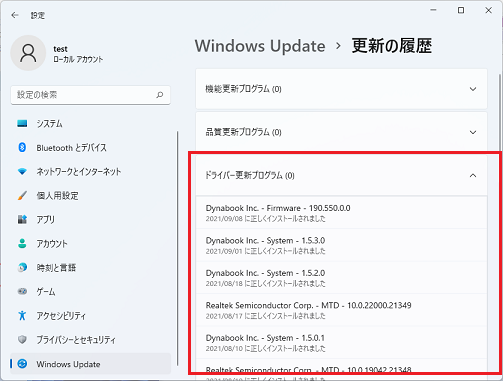Click the search magnifier icon
The image size is (503, 381).
[x=160, y=95]
